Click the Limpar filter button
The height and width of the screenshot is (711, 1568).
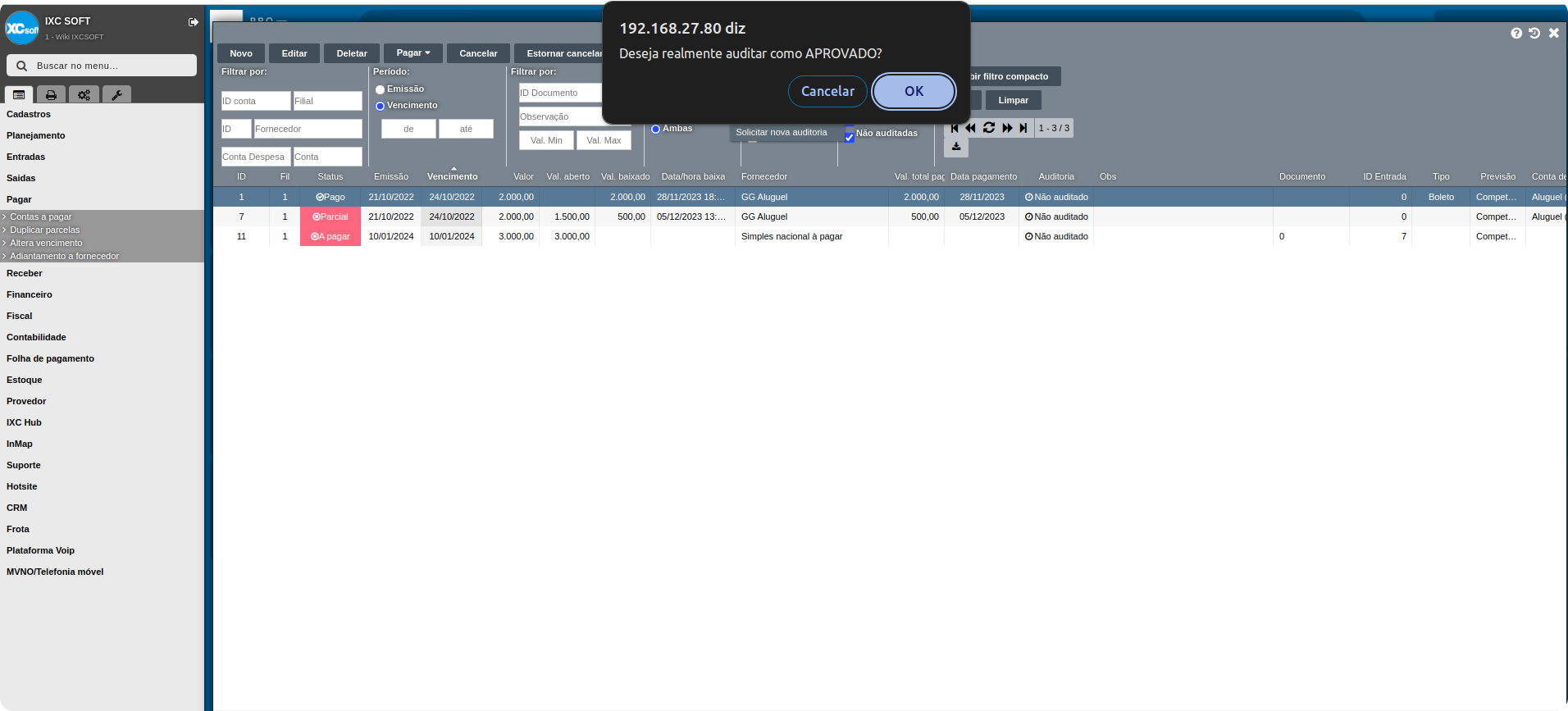coord(1013,100)
